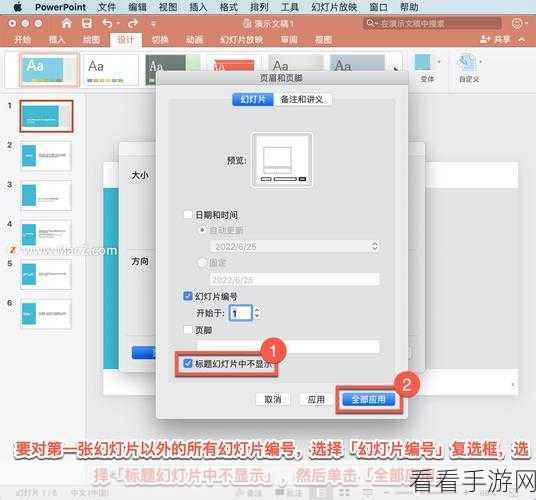Open the 幻灯片放映 menu in the menu bar

tap(334, 7)
